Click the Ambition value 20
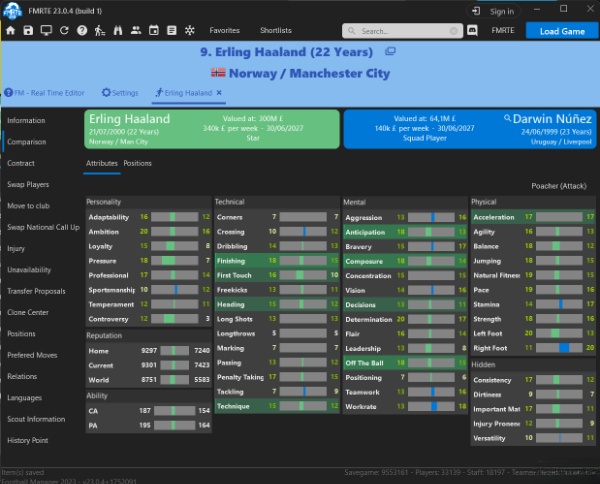This screenshot has width=600, height=484. click(144, 231)
